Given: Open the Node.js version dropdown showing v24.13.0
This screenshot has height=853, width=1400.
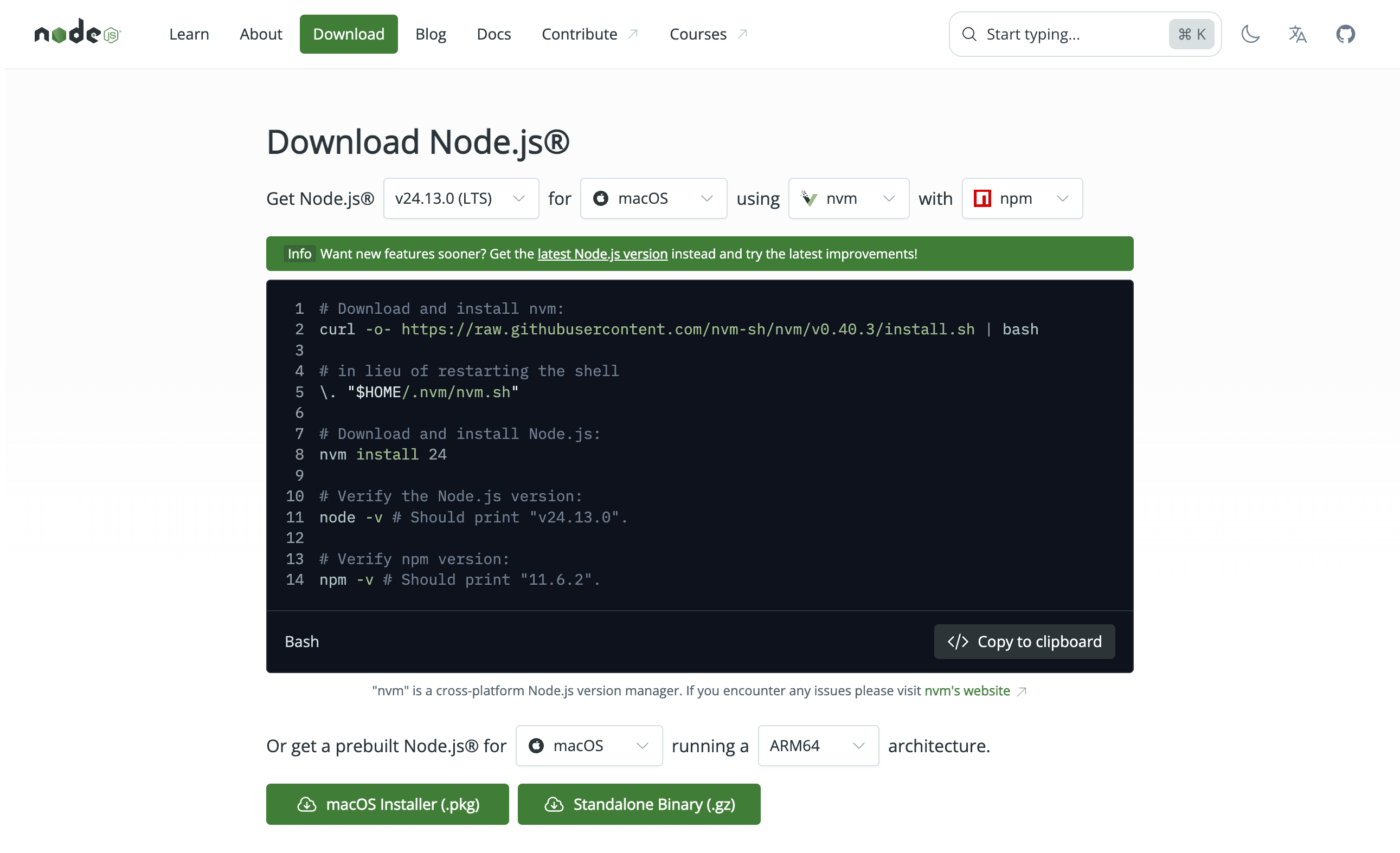Looking at the screenshot, I should tap(460, 198).
